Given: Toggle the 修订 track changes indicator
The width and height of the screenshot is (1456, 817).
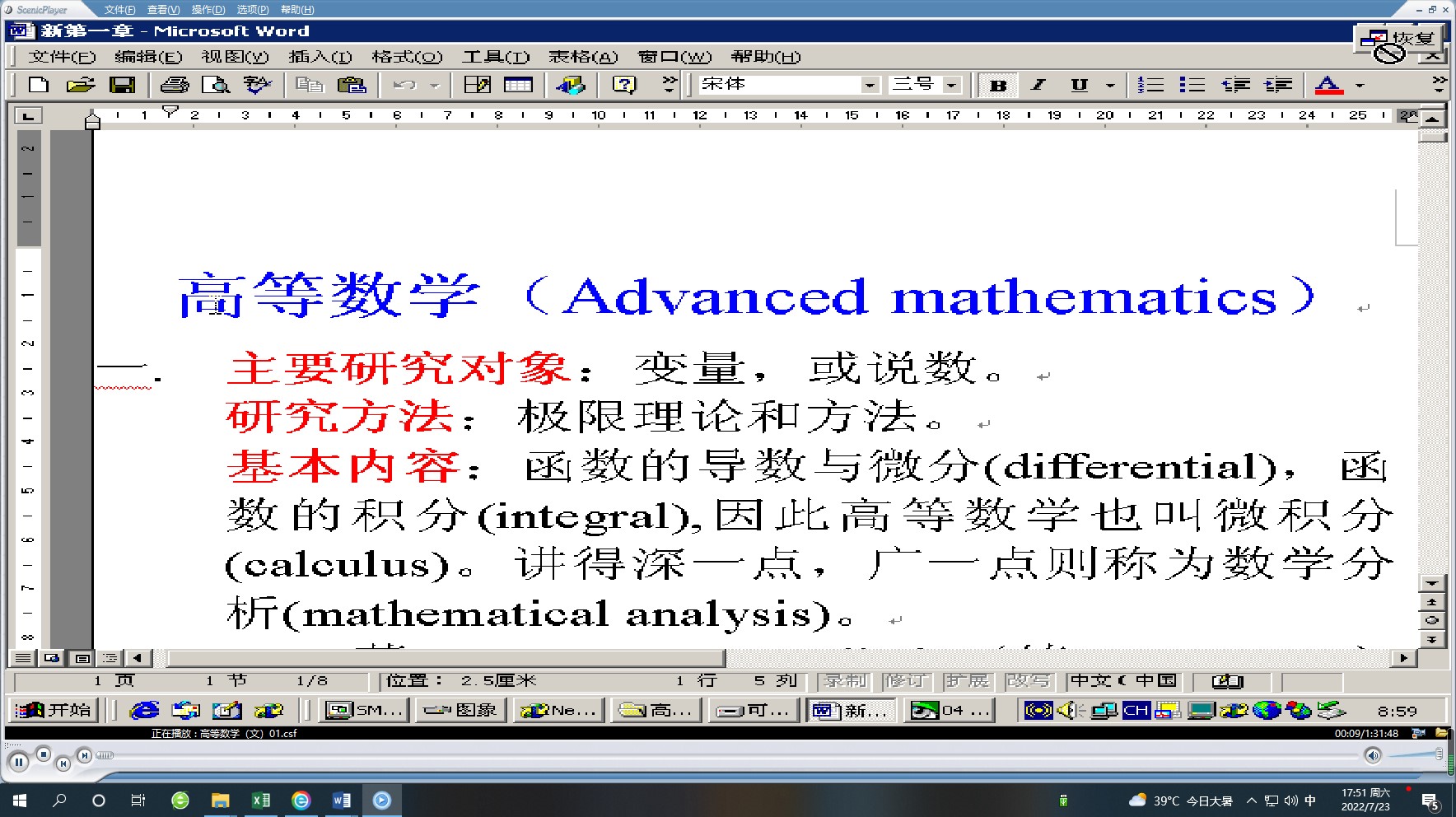Looking at the screenshot, I should tap(906, 681).
